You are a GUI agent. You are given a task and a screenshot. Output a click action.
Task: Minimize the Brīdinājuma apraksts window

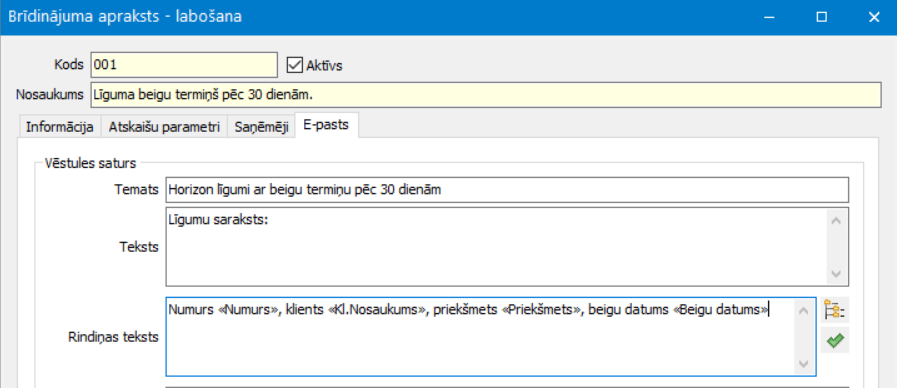point(770,17)
